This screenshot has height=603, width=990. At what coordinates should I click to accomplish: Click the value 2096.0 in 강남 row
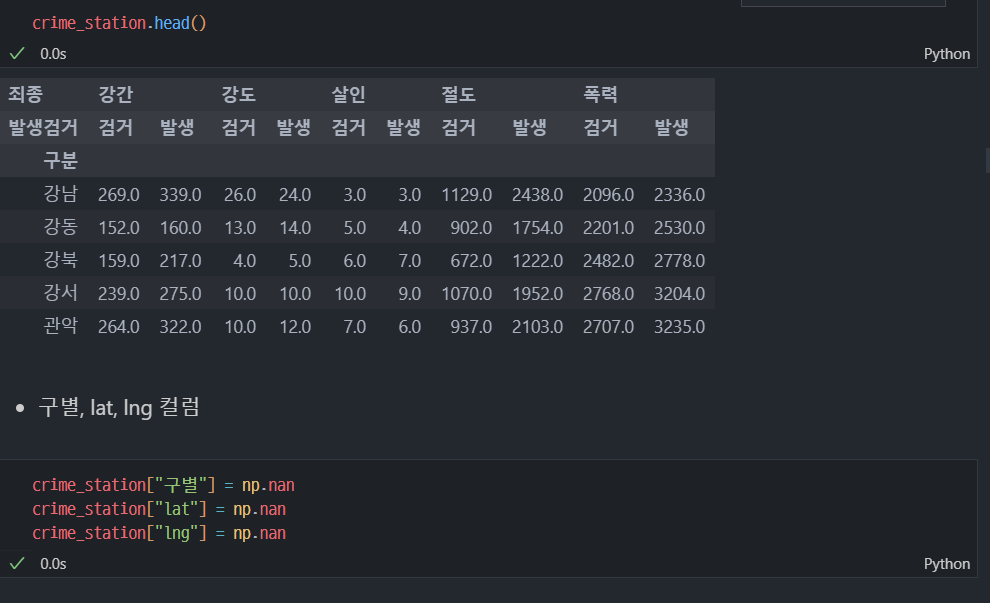click(608, 194)
